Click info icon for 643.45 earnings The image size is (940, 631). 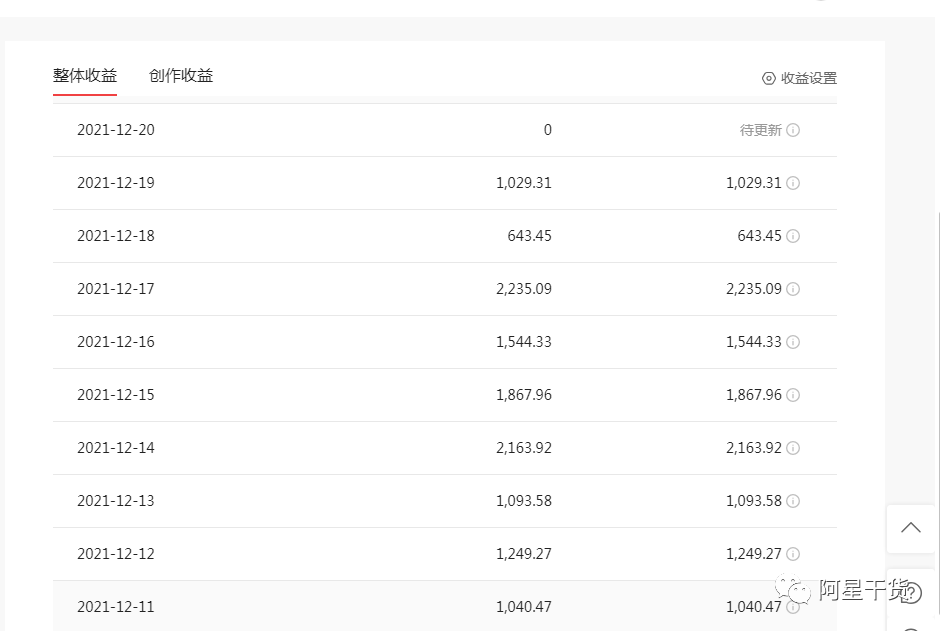coord(793,236)
